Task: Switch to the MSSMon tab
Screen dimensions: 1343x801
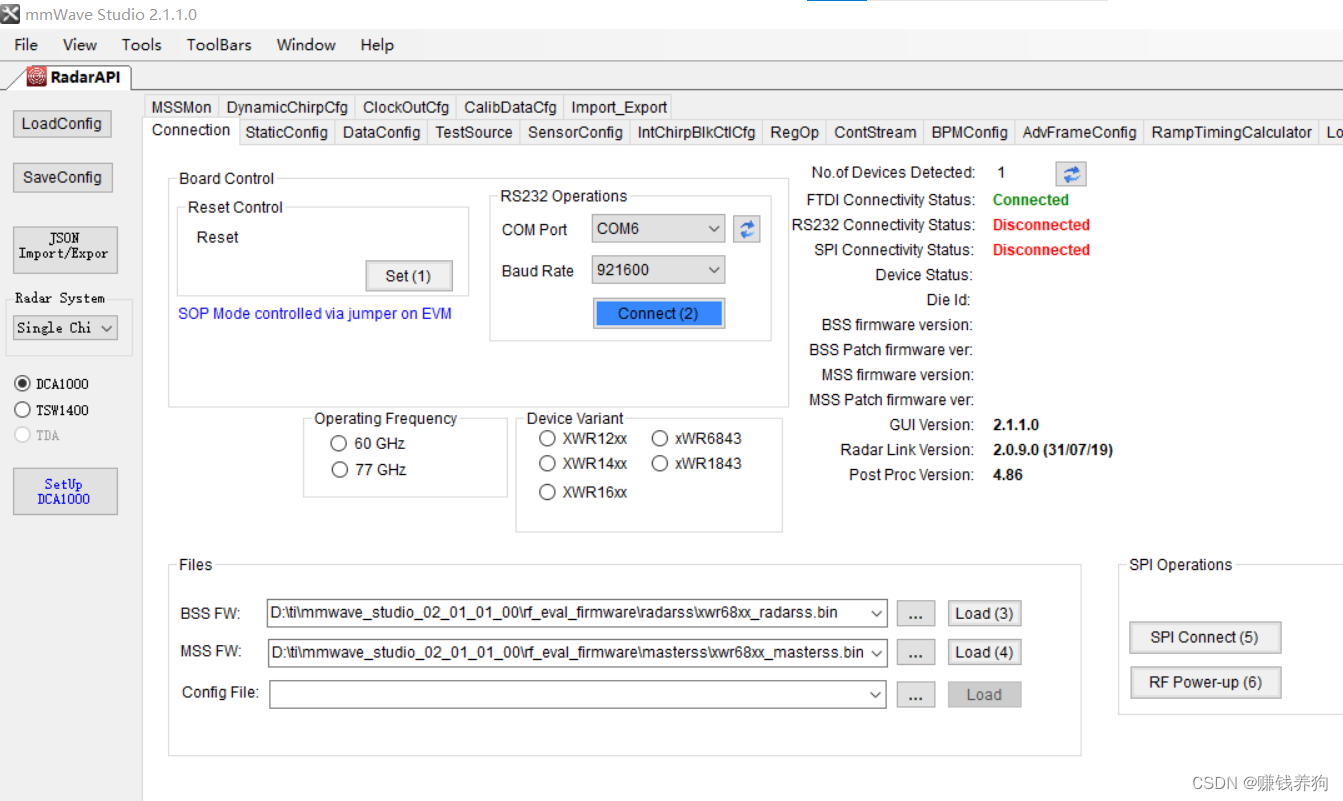Action: point(181,107)
